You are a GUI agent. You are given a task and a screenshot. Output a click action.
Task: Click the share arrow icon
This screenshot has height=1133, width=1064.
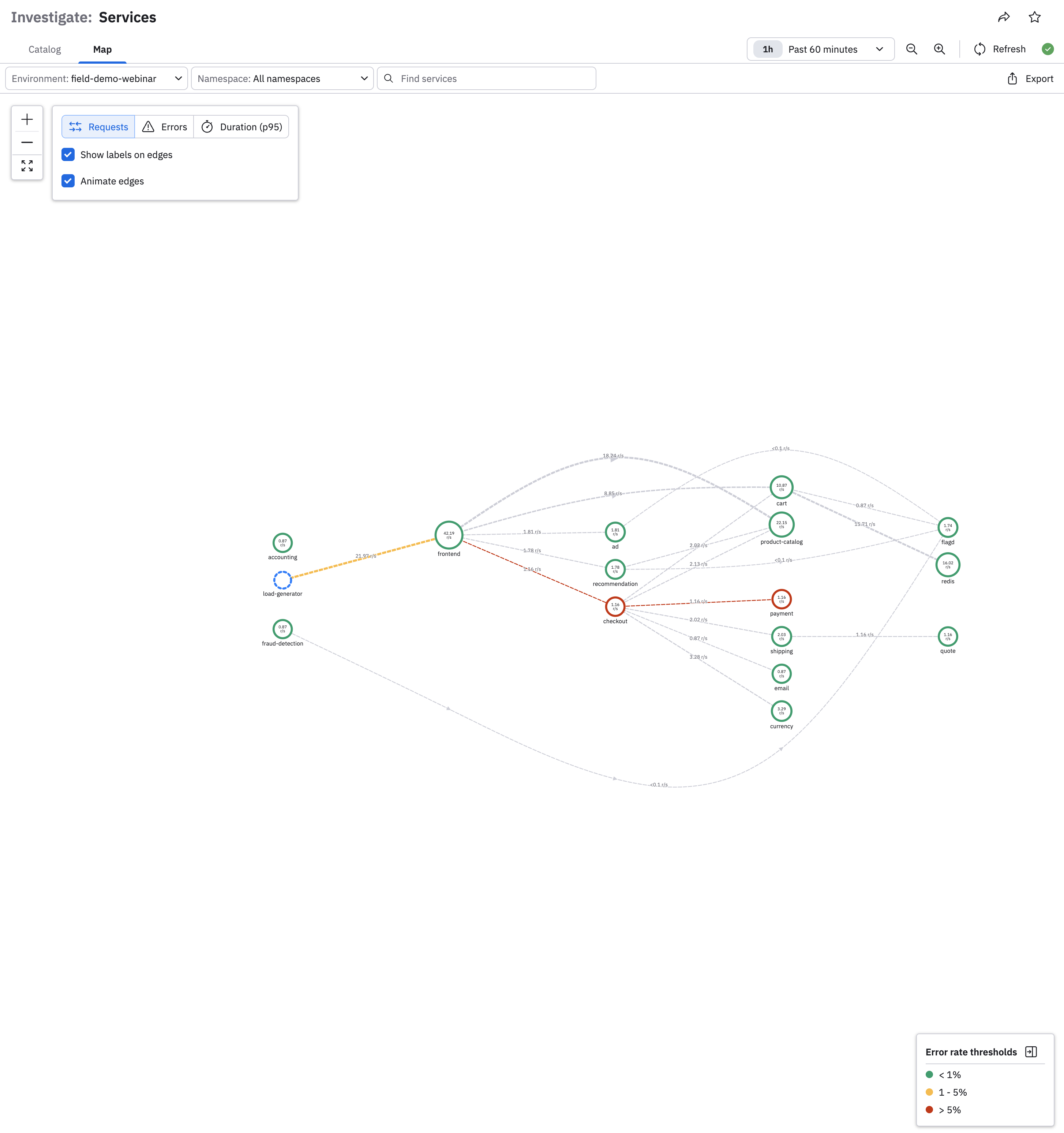click(x=1004, y=17)
